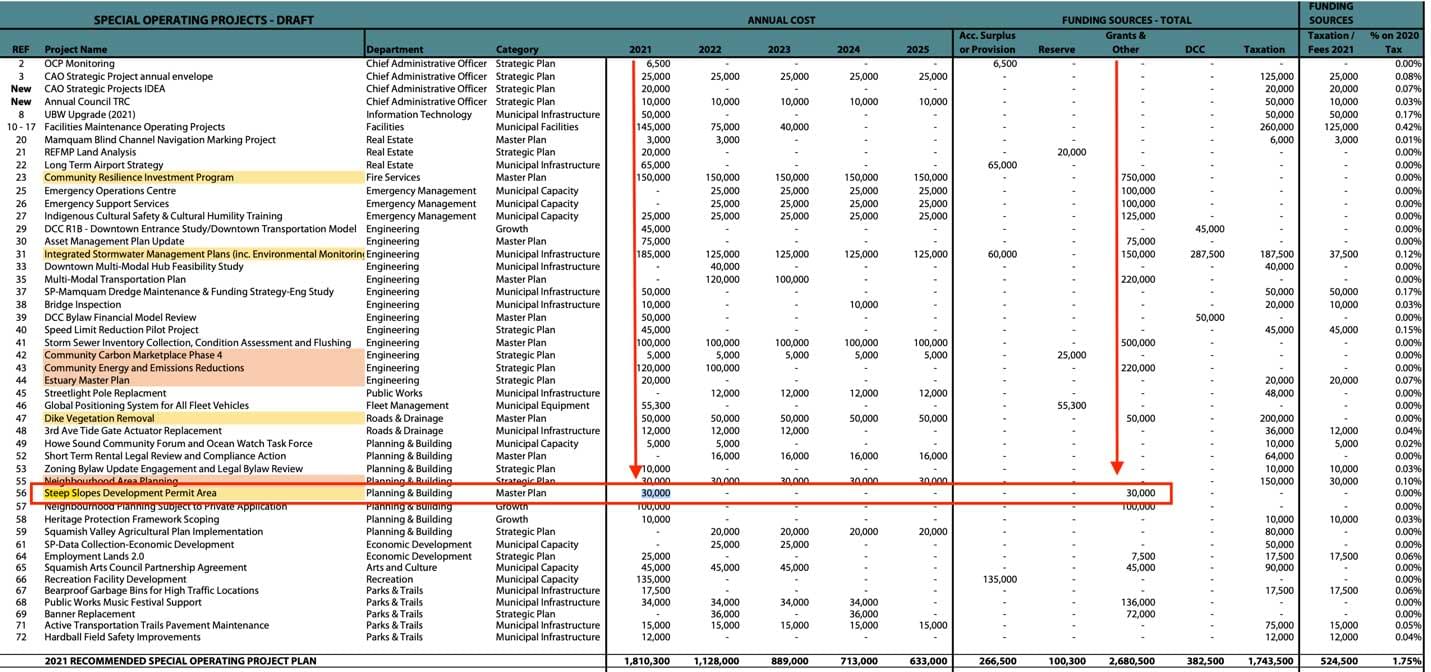Click the "Information Technology" department cell

[419, 114]
